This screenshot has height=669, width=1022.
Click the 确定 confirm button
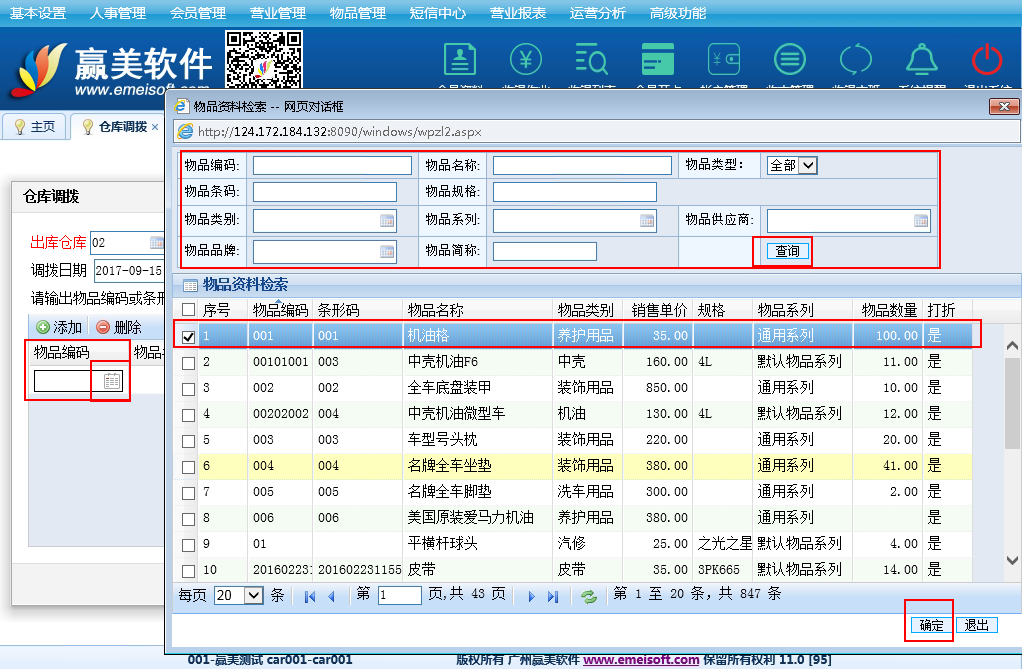pyautogui.click(x=931, y=625)
